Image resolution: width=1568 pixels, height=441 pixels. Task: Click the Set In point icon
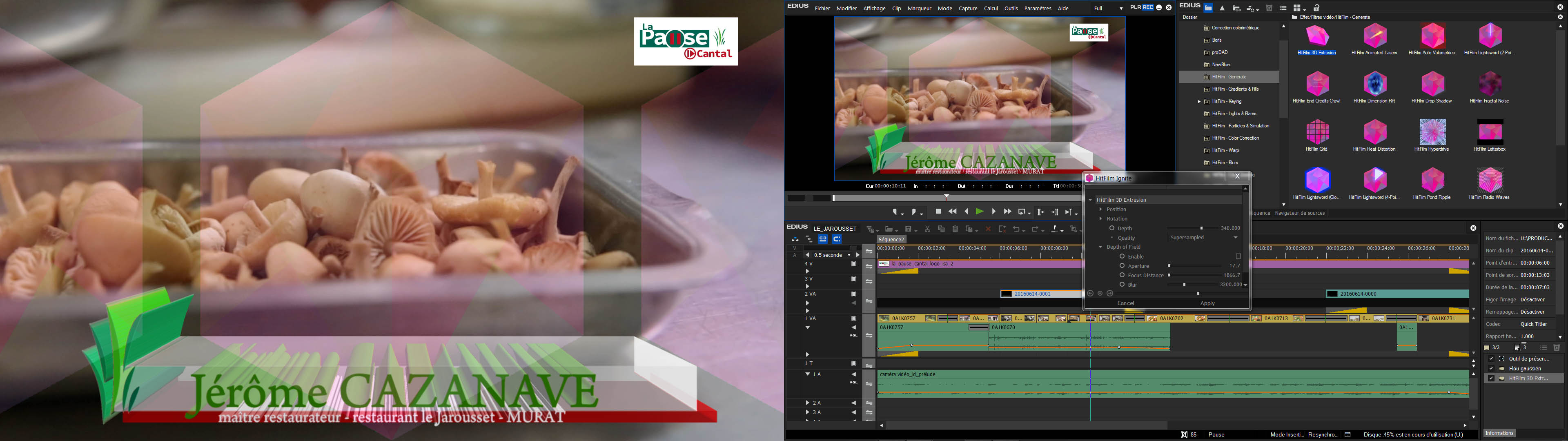(895, 212)
